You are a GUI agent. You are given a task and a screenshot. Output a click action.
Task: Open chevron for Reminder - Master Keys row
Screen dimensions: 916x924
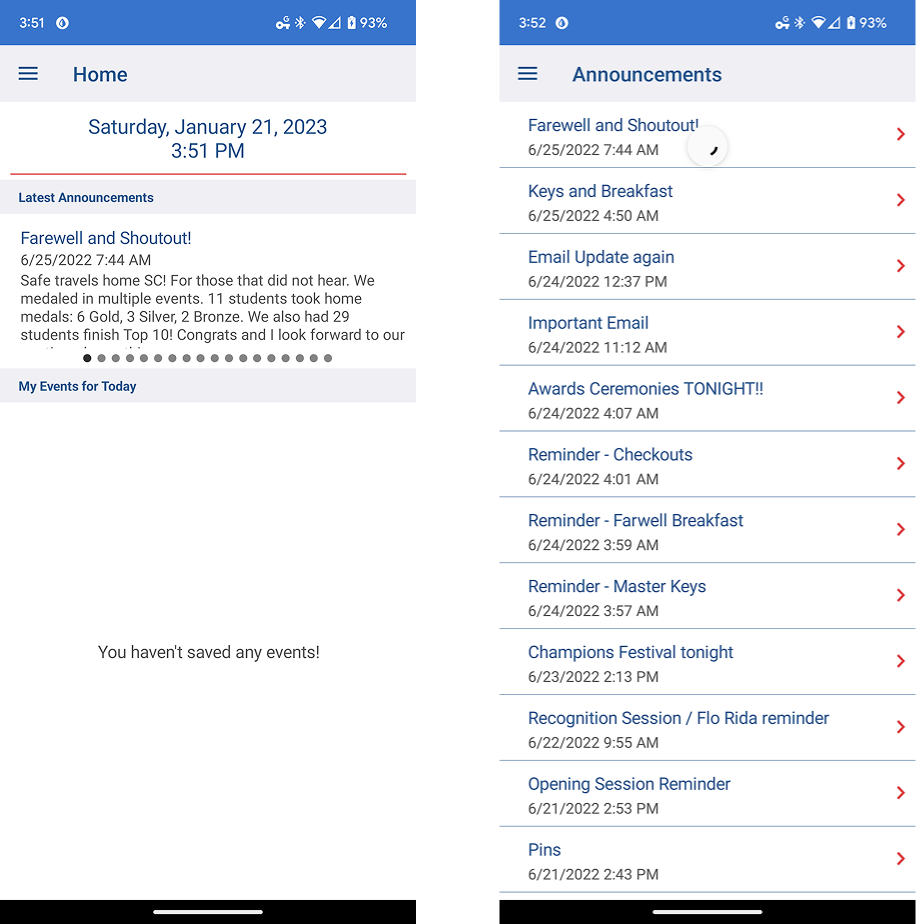tap(900, 595)
